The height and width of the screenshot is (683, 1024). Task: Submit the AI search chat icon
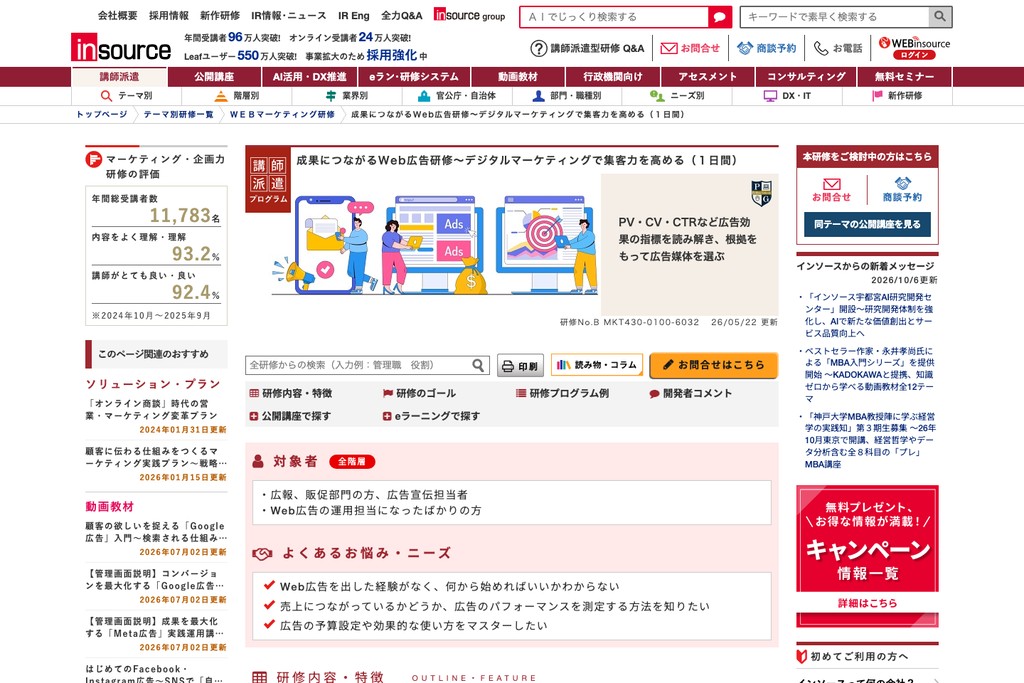(x=720, y=17)
